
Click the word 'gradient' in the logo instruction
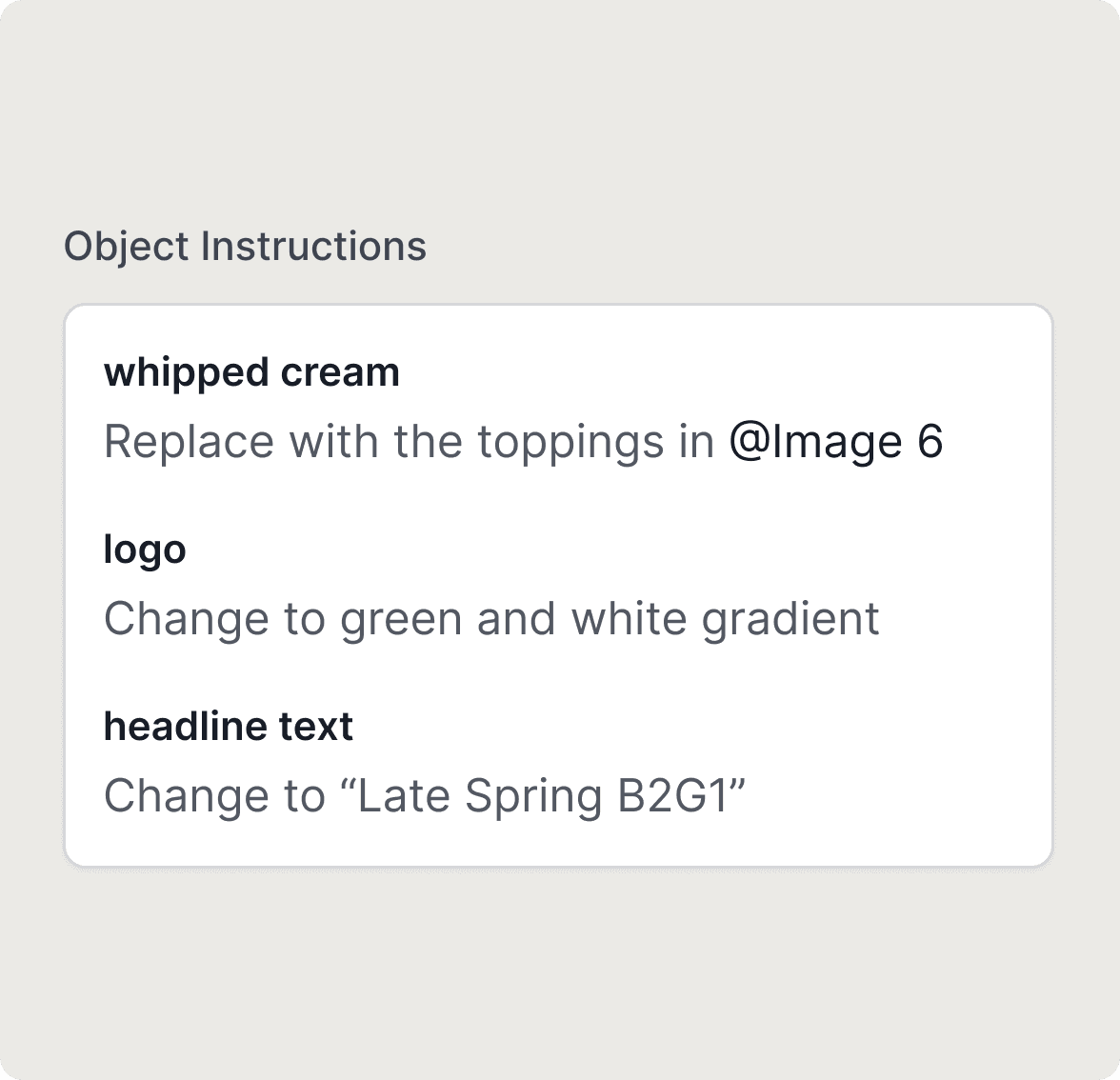(790, 619)
